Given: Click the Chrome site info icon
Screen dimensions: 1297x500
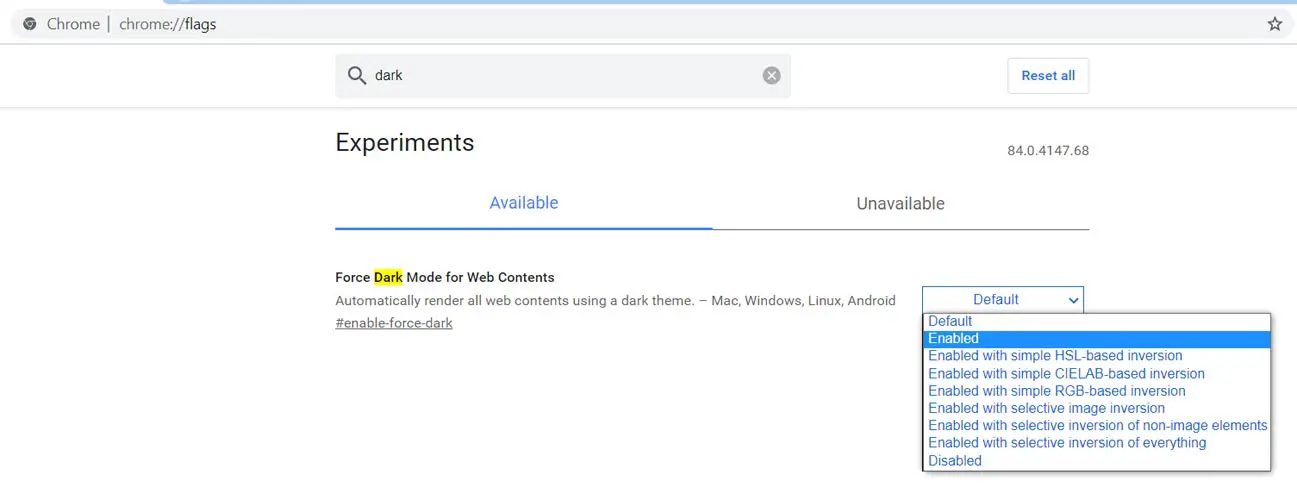Looking at the screenshot, I should (x=30, y=24).
